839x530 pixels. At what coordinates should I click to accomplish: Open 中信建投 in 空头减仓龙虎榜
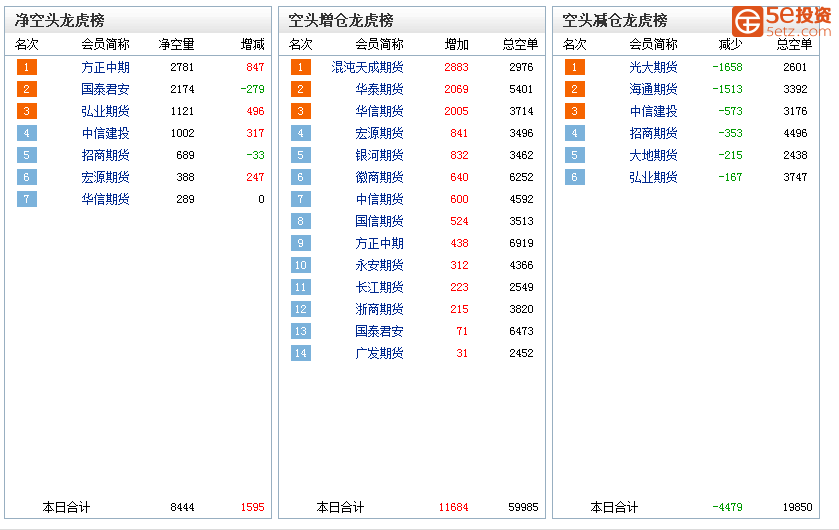(653, 111)
